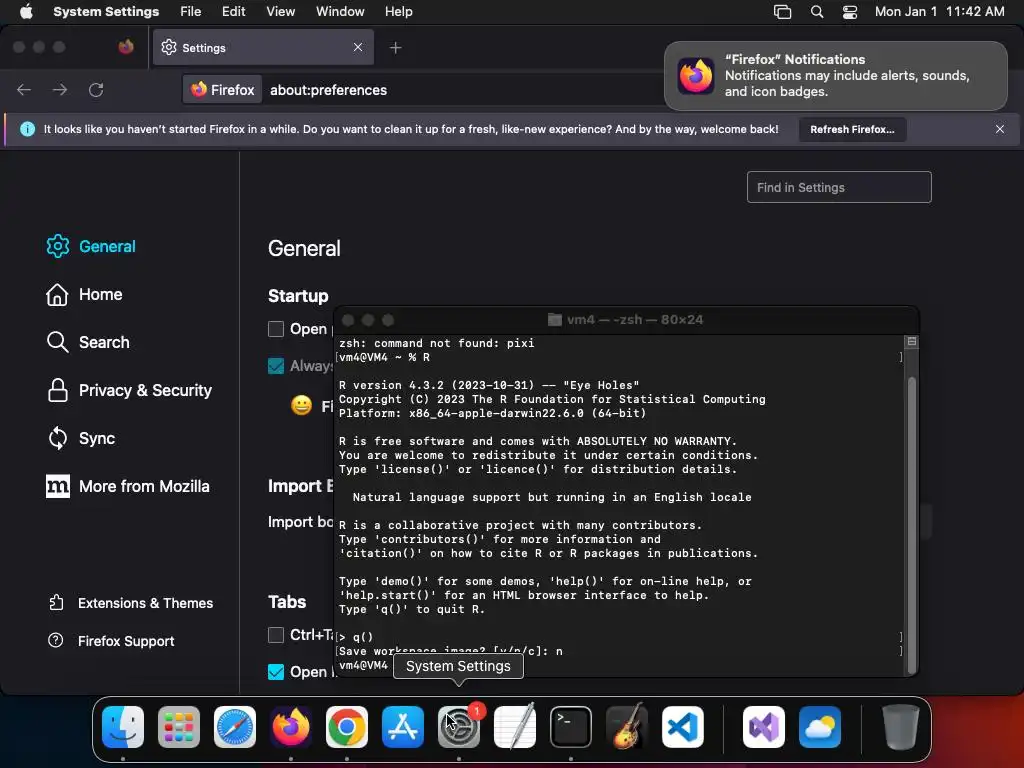
Task: Go back in Firefox
Action: 24,89
